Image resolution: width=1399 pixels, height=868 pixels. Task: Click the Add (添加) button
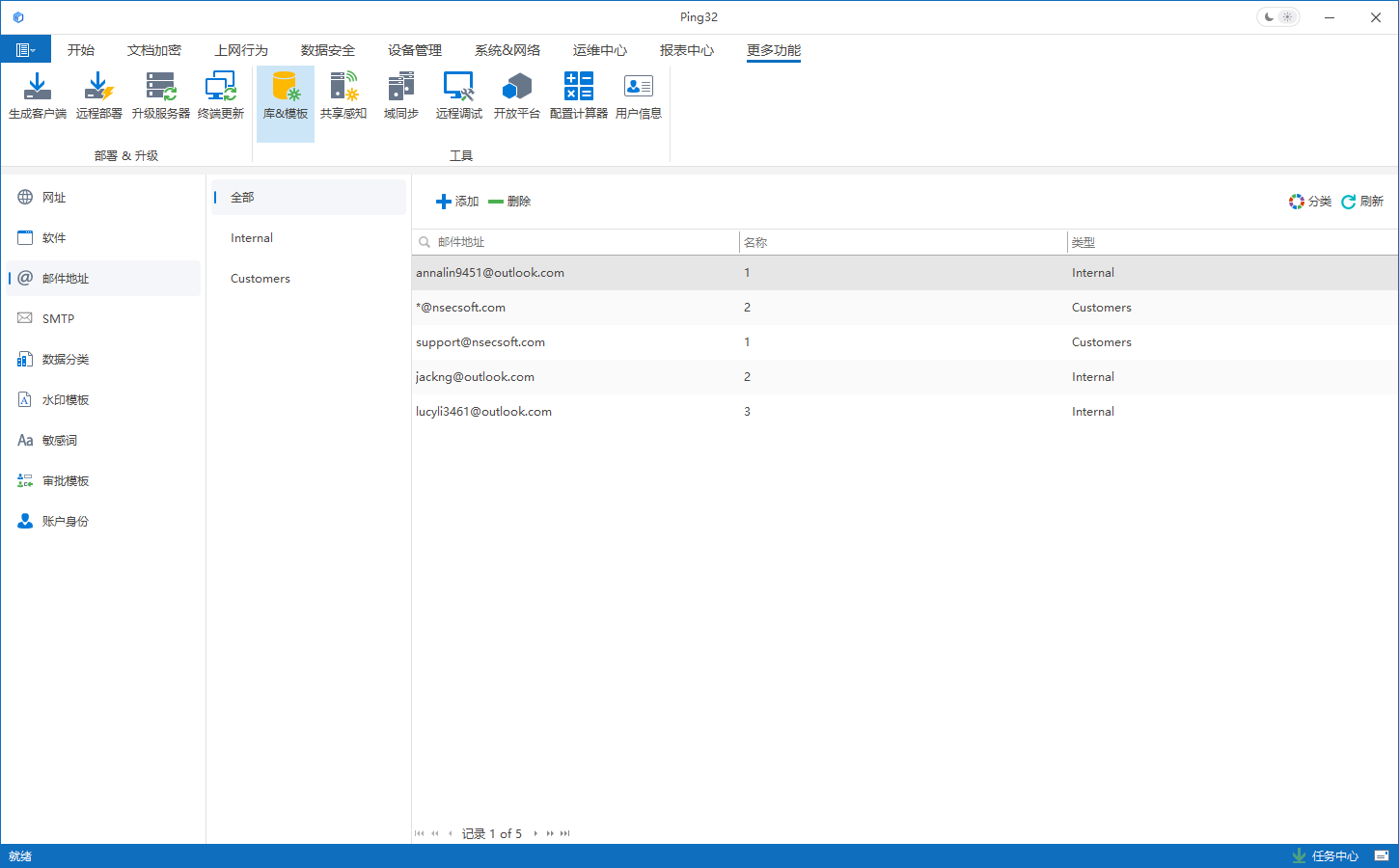457,202
